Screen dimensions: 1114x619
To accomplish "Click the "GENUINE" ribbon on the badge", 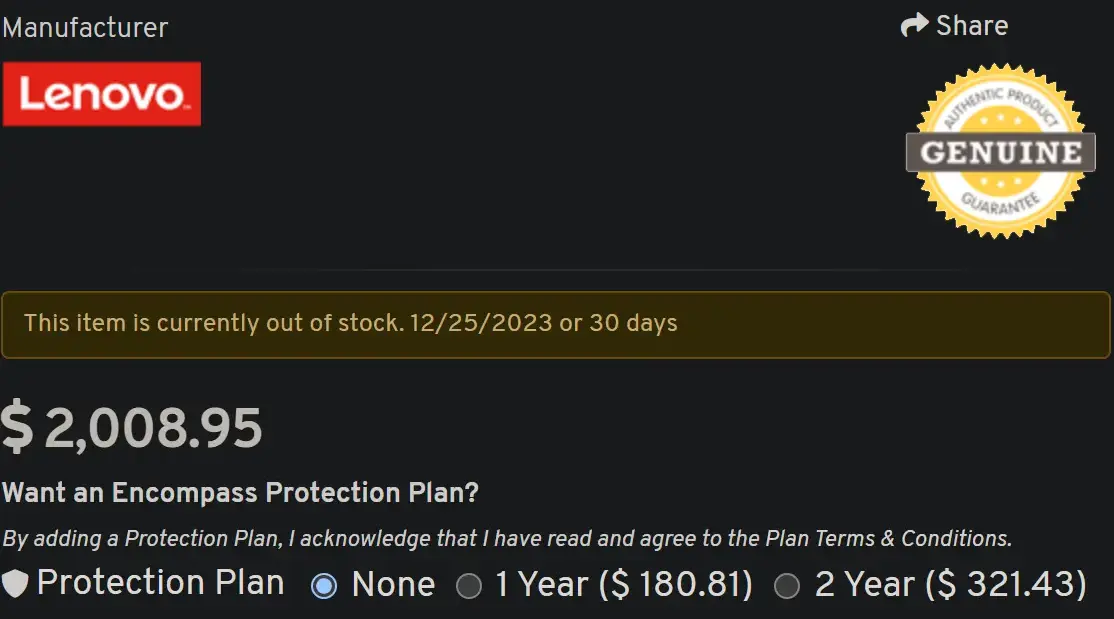I will pos(1000,153).
